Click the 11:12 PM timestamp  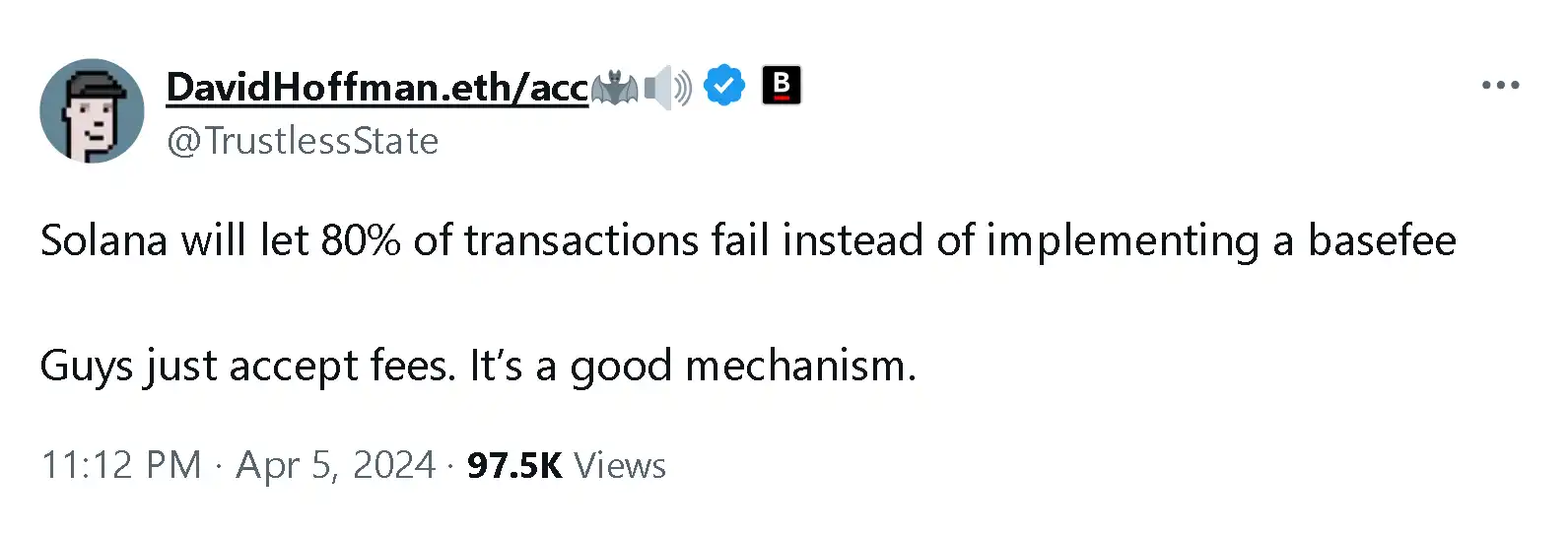[x=120, y=465]
